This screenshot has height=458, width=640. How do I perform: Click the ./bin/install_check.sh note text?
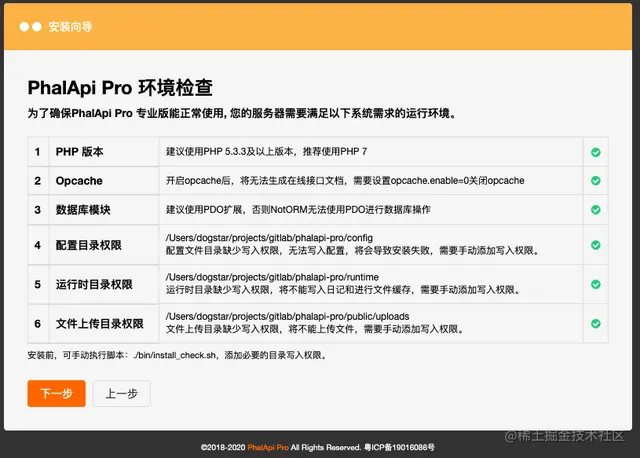click(x=178, y=355)
